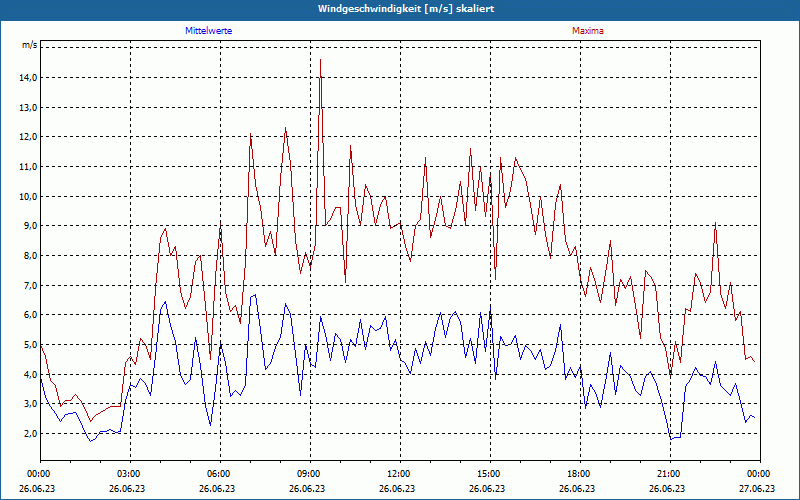Click the 14,0 y-axis value
This screenshot has height=500, width=800.
coord(28,78)
